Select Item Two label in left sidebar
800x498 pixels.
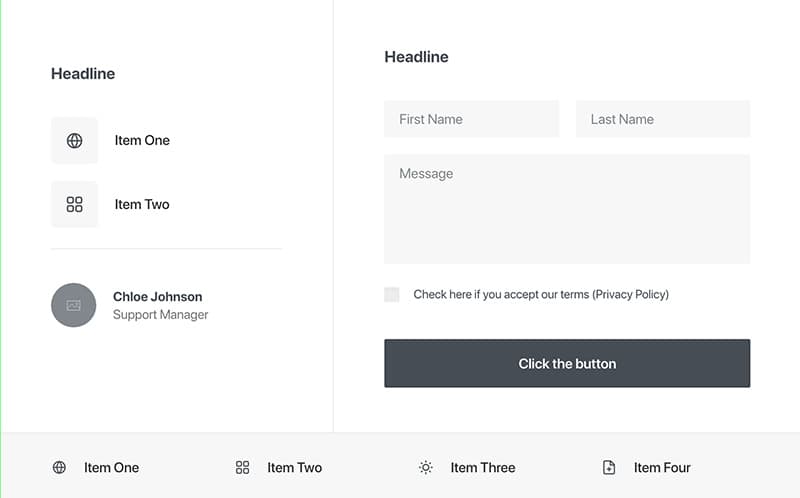[142, 205]
